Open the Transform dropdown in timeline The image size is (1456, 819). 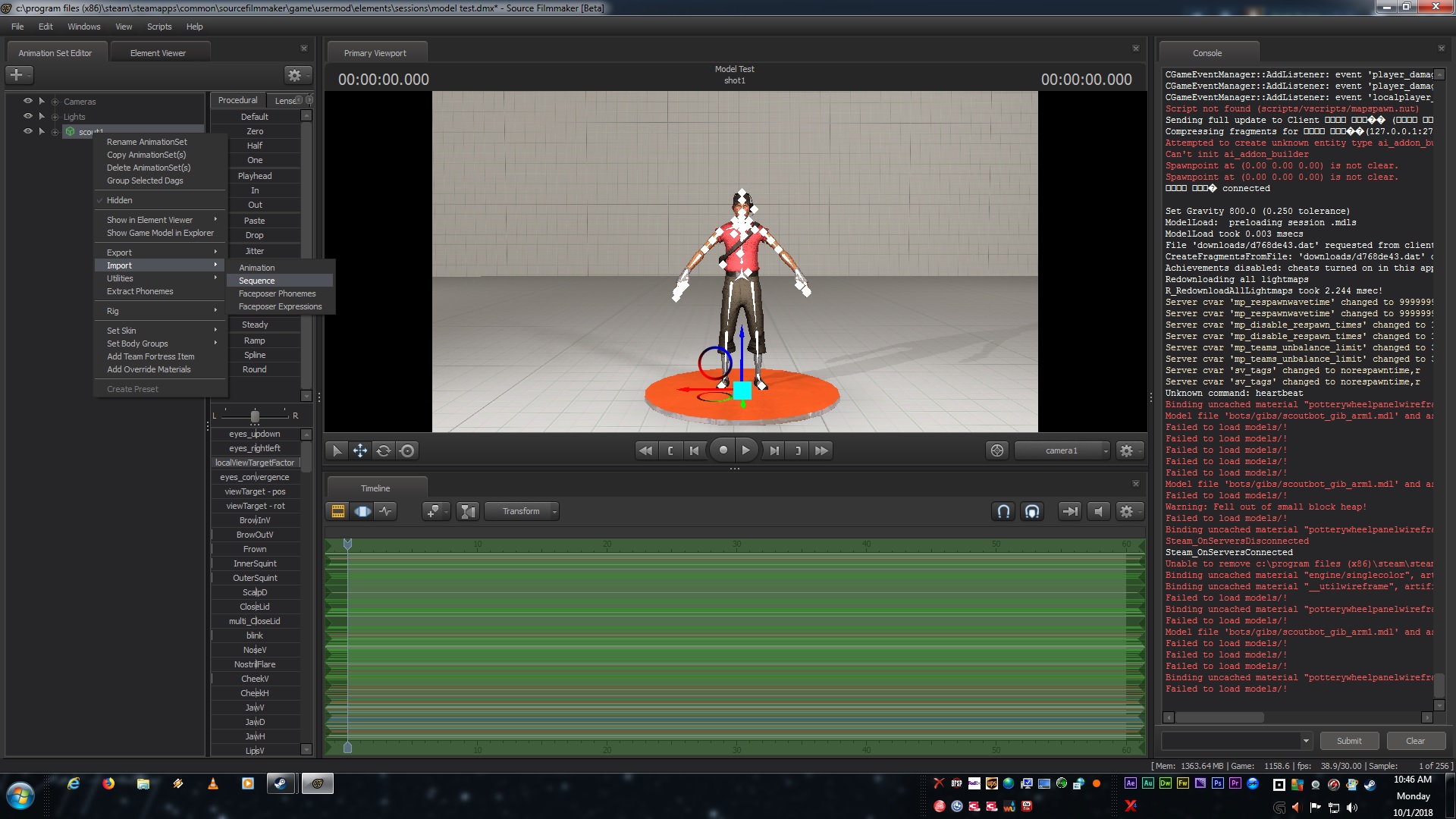point(522,511)
